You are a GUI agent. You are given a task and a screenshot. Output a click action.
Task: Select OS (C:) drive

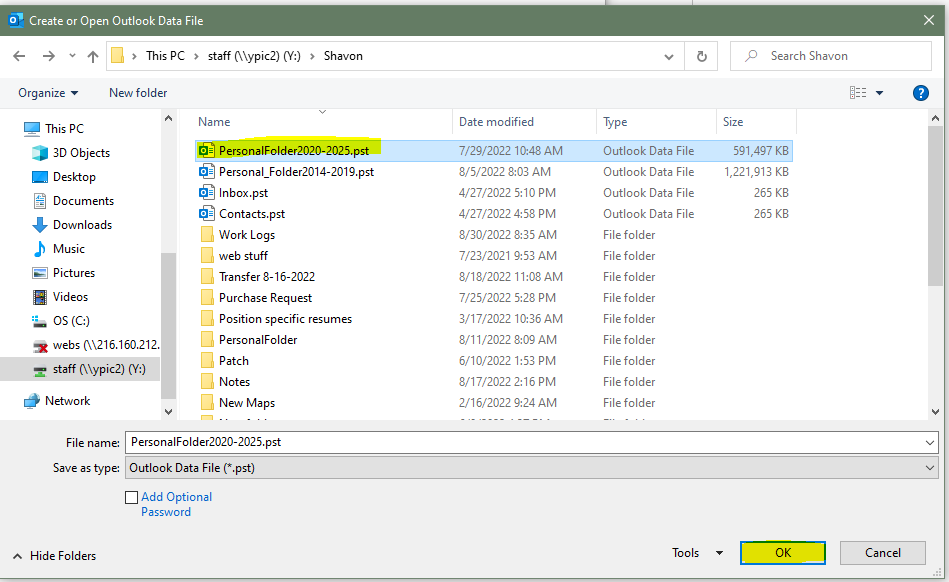coord(71,321)
